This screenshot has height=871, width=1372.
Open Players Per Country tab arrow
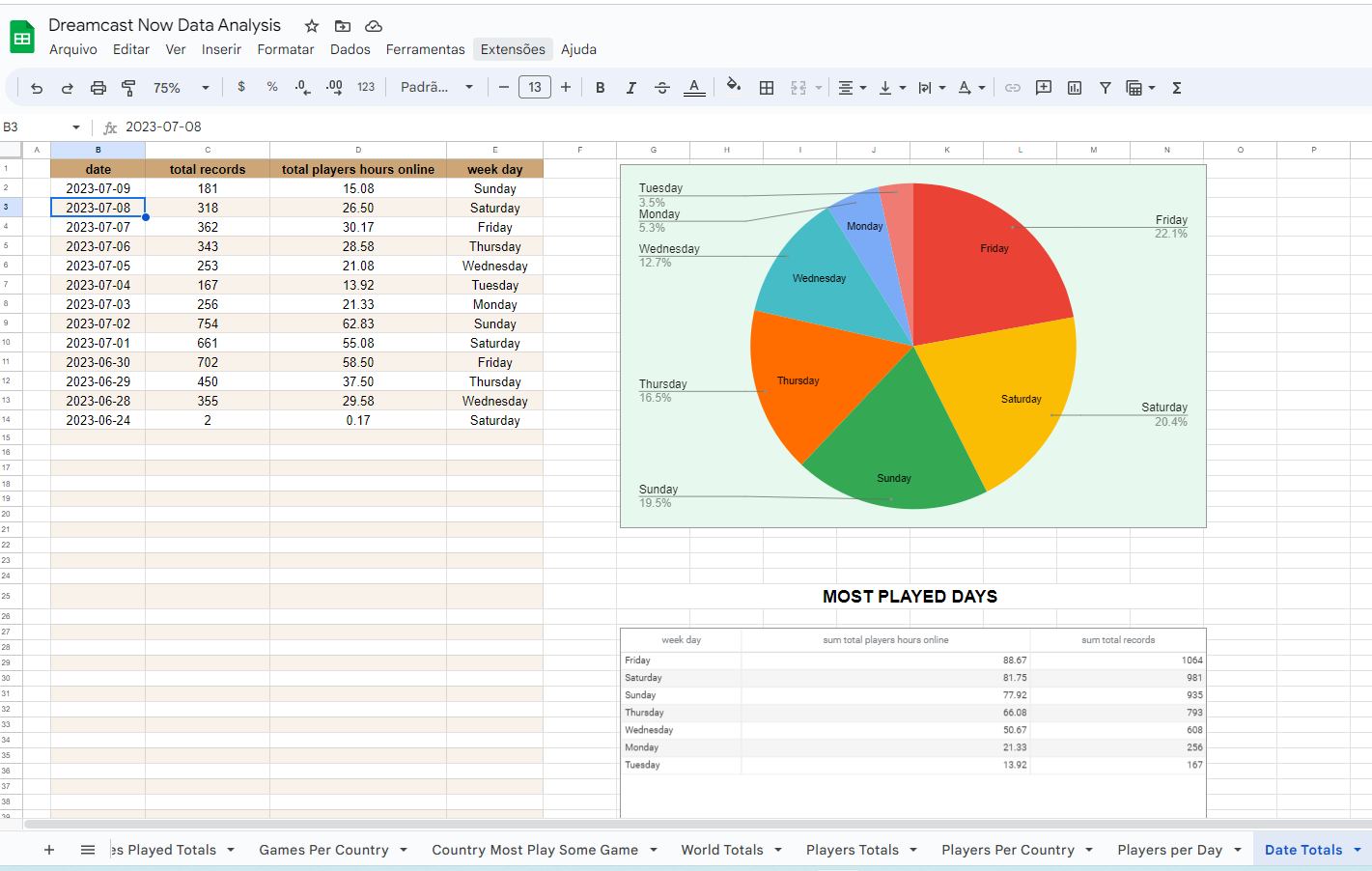(x=1089, y=850)
